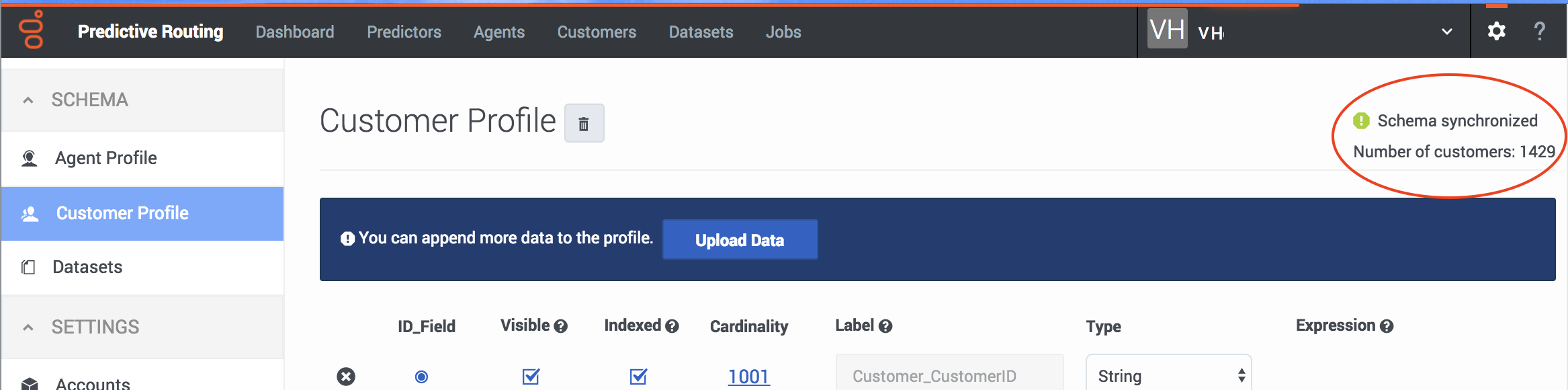The height and width of the screenshot is (390, 1568).
Task: Click the Upload Data button
Action: (740, 240)
